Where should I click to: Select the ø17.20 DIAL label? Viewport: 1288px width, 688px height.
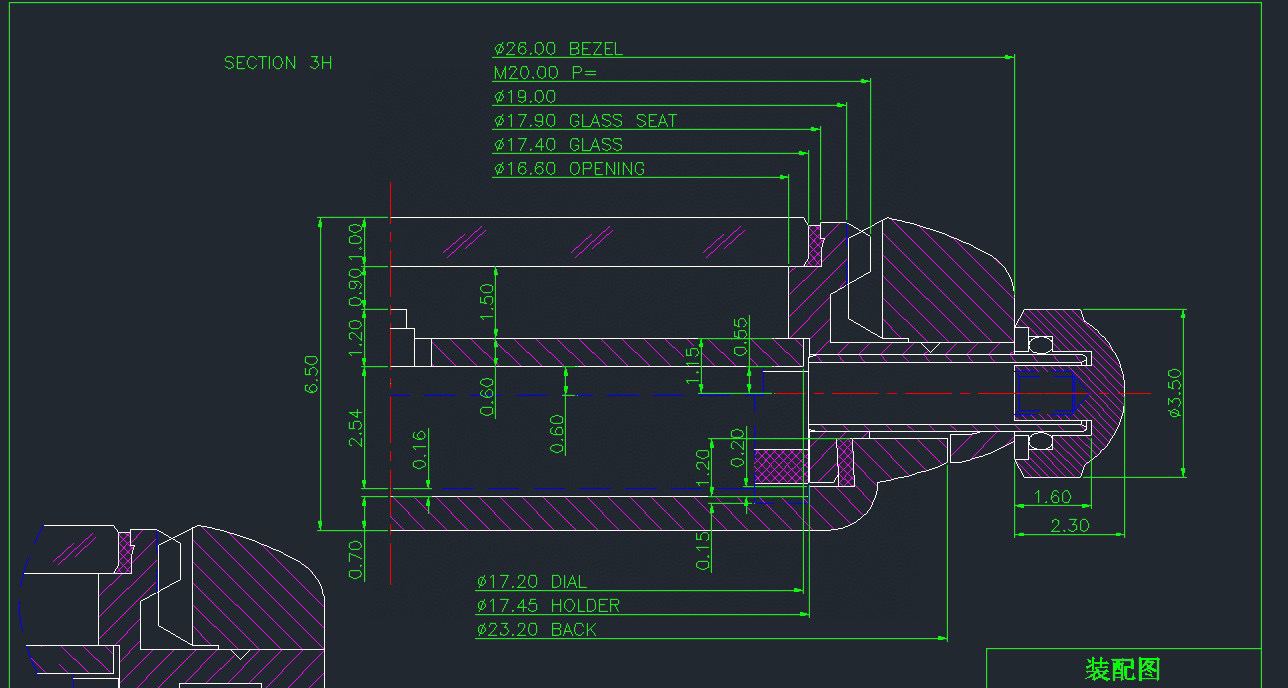coord(531,582)
